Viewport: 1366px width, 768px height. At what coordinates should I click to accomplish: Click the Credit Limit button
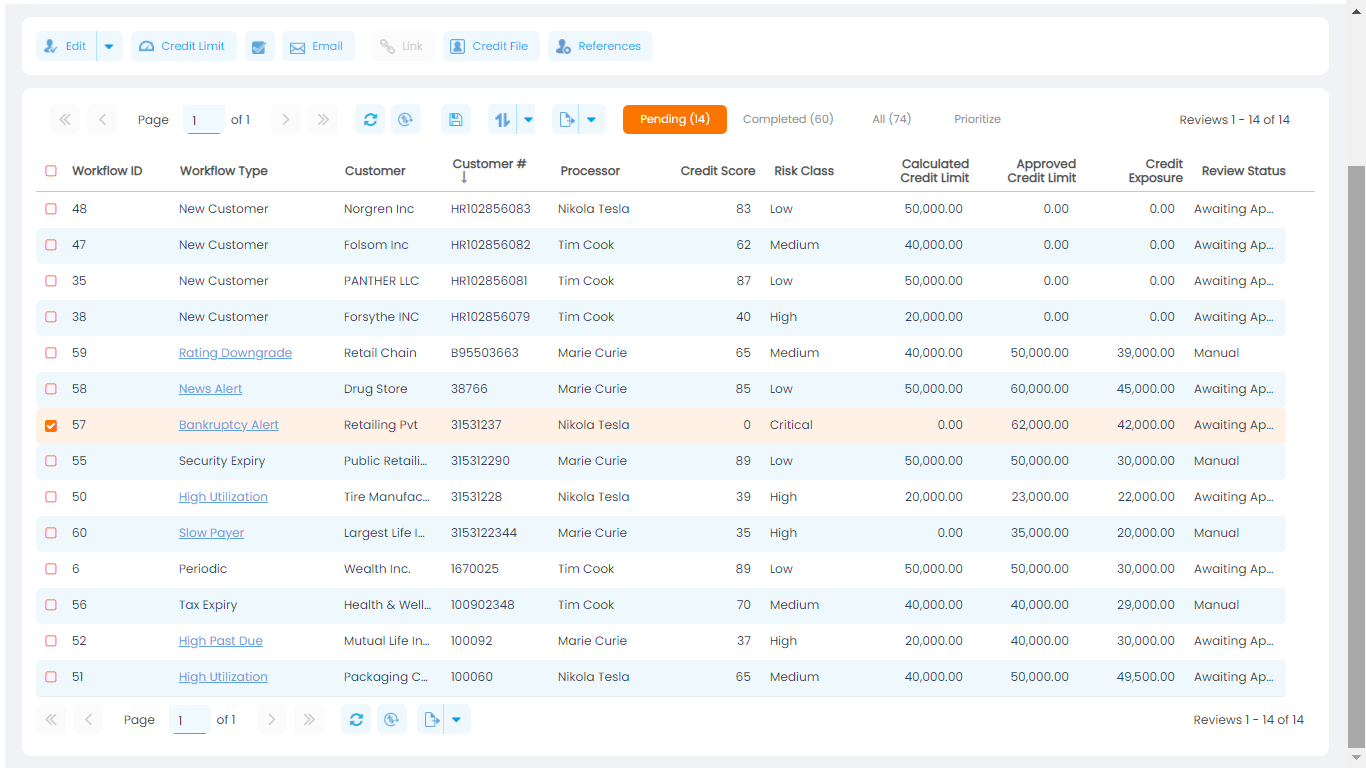183,47
